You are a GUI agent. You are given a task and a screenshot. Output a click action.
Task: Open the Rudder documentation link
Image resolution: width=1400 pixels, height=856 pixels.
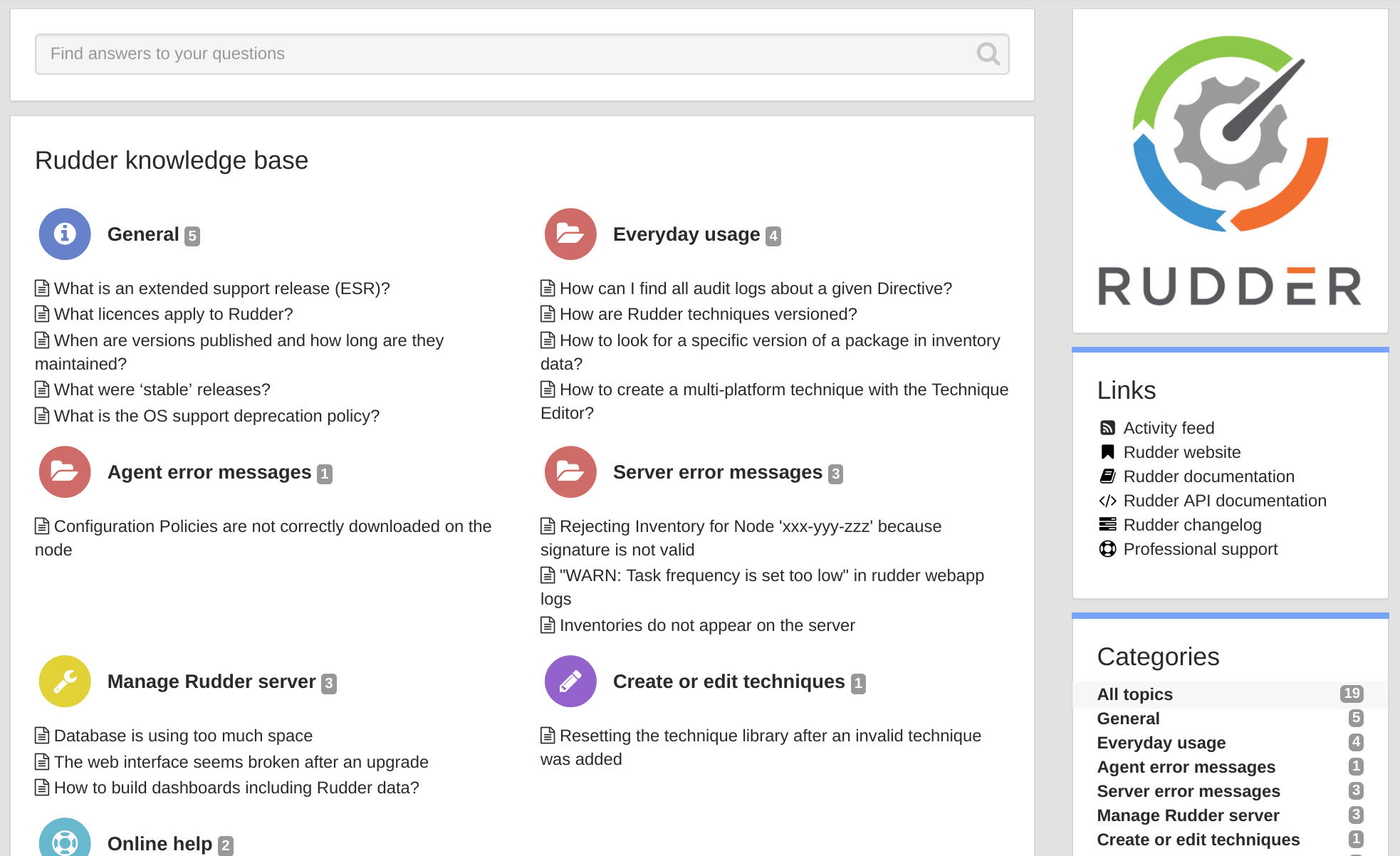tap(1209, 476)
